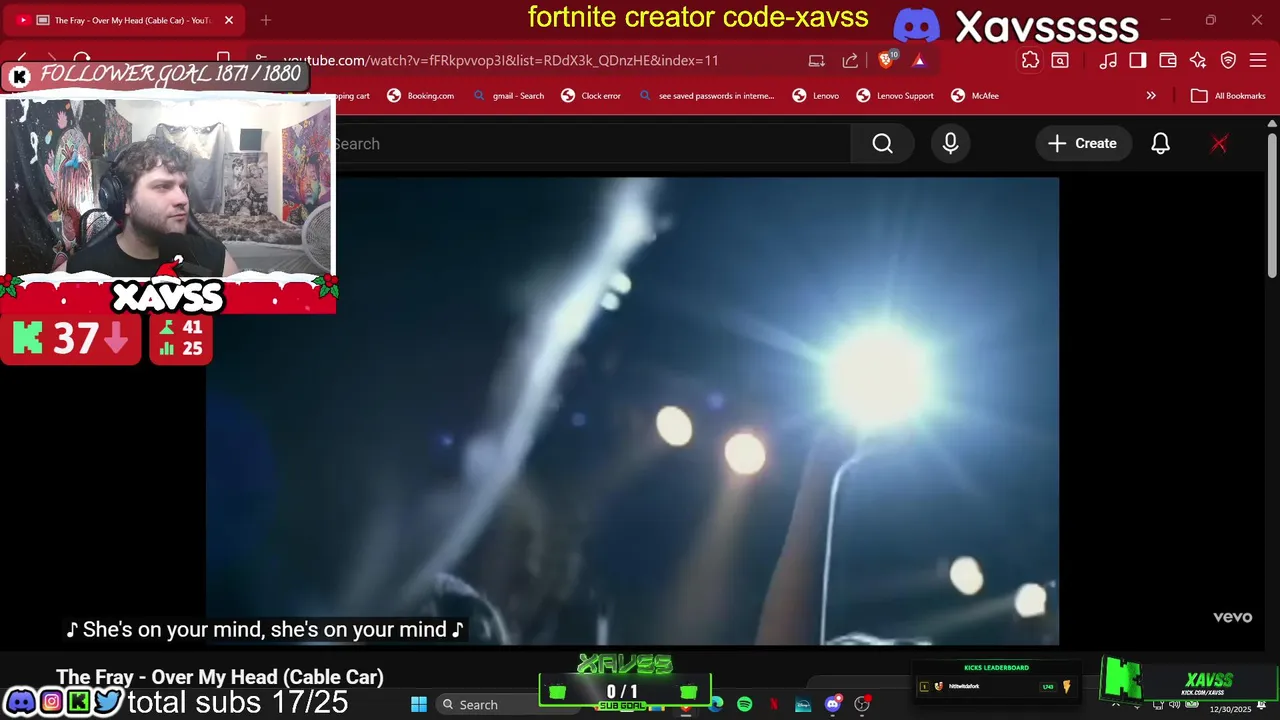Open the tab search icon in toolbar
The width and height of the screenshot is (1280, 720).
pyautogui.click(x=1060, y=60)
